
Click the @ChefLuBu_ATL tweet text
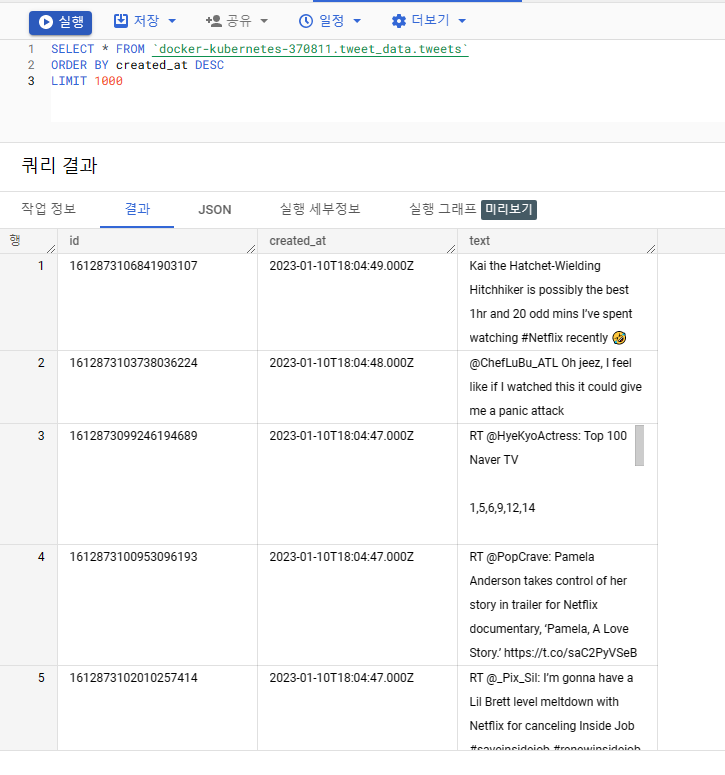[x=555, y=387]
